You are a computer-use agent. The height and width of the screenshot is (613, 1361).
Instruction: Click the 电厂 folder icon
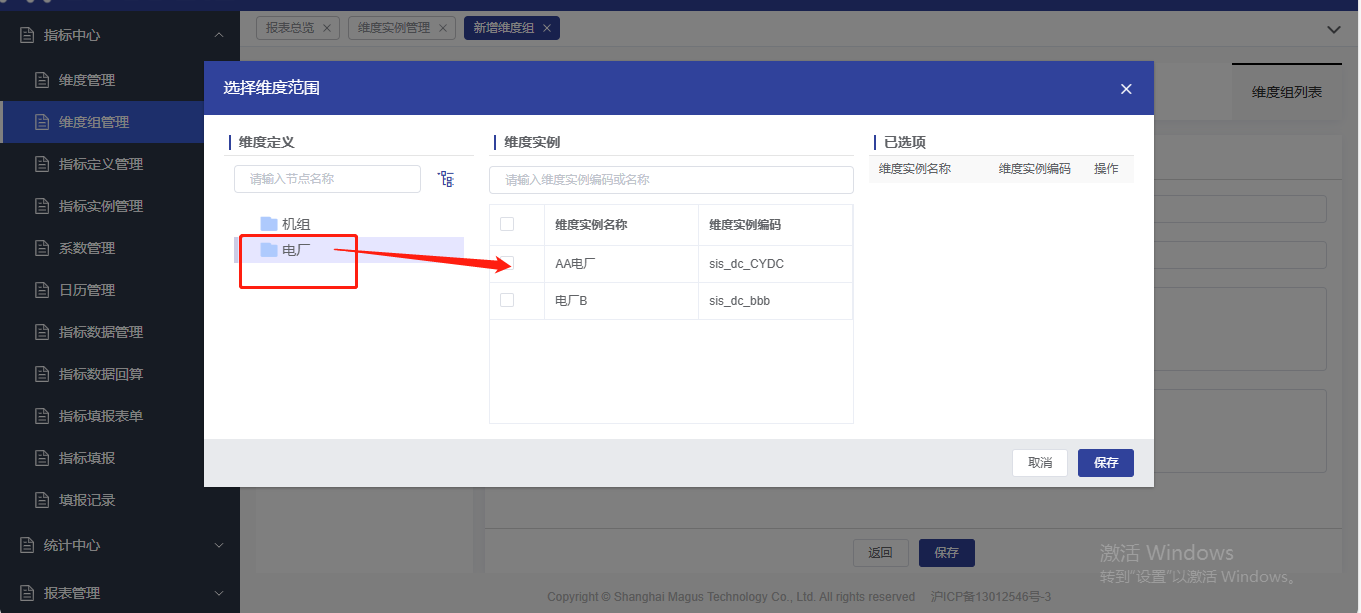click(x=268, y=250)
